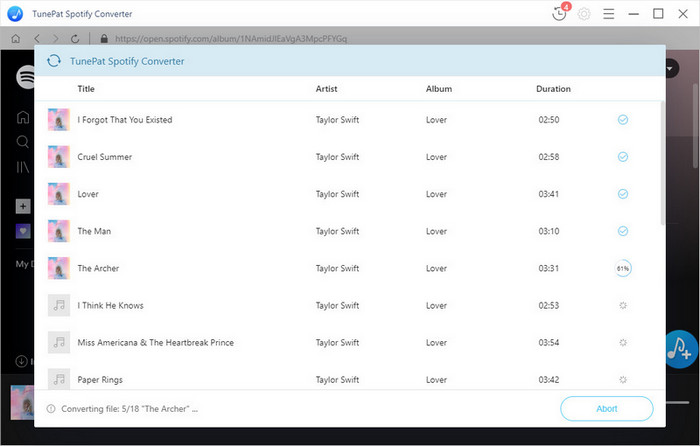Select the title 'Paper Rings'
The width and height of the screenshot is (700, 446).
click(x=100, y=380)
